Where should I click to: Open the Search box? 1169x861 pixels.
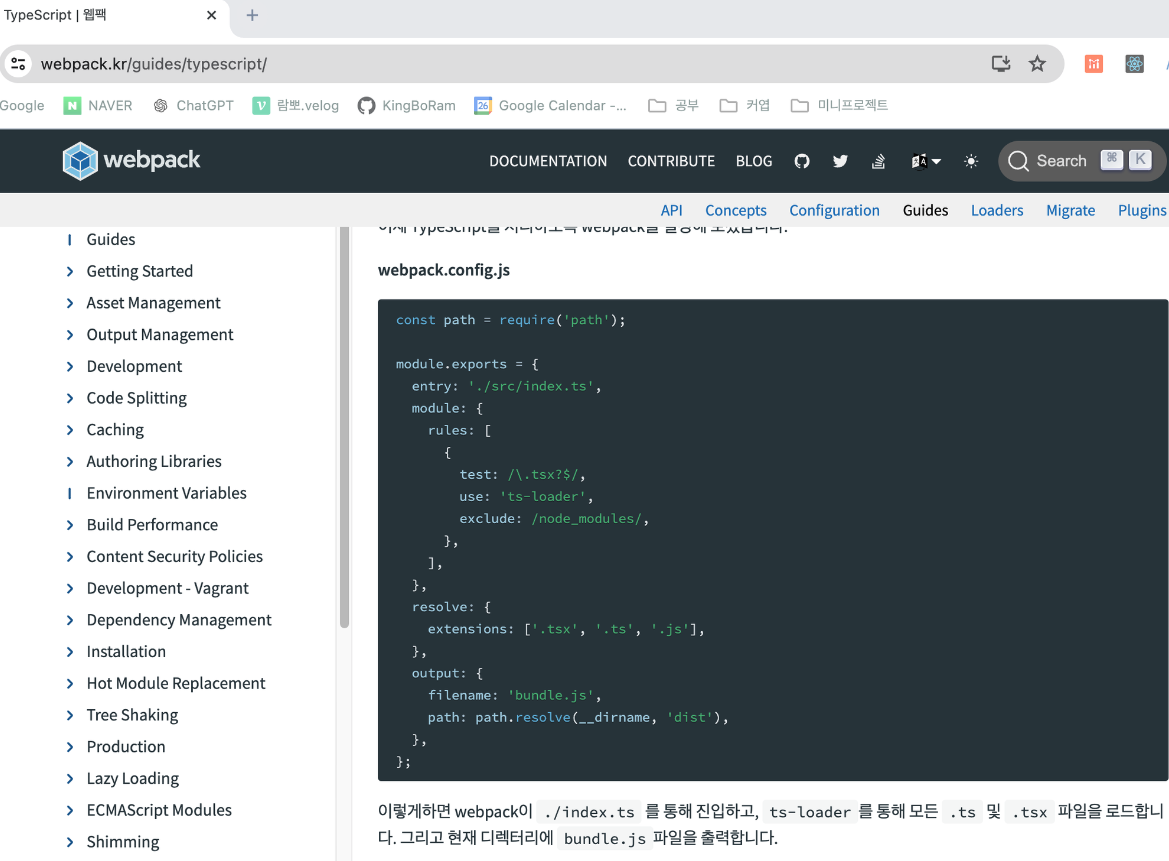click(1081, 161)
